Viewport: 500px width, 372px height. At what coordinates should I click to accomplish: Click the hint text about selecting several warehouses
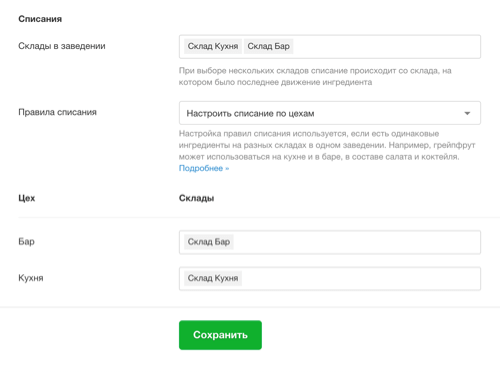tap(315, 76)
